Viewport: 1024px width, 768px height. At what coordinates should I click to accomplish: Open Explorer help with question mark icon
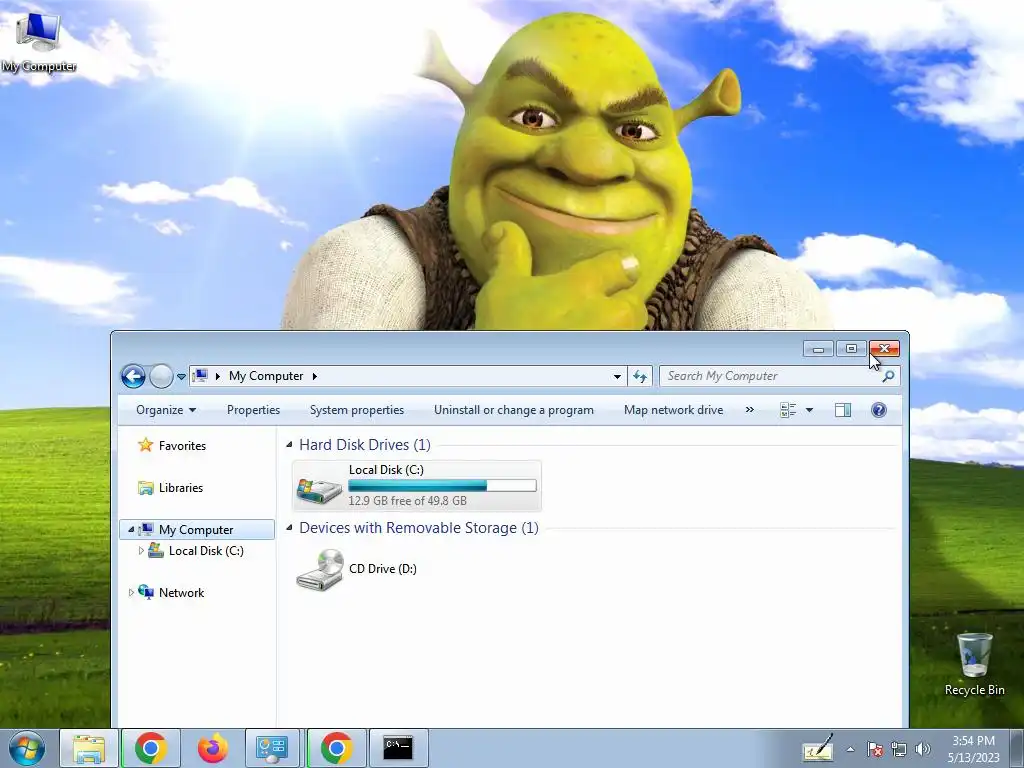click(879, 410)
